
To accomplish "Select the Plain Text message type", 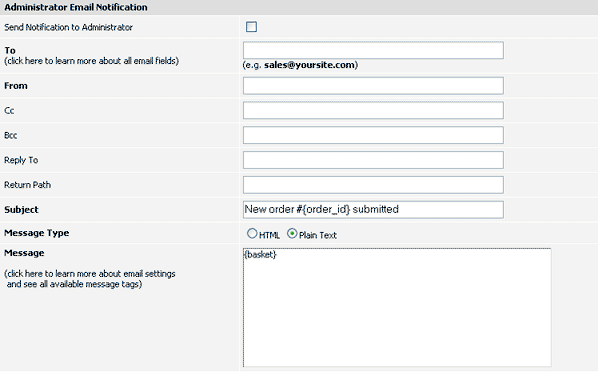I will click(292, 233).
